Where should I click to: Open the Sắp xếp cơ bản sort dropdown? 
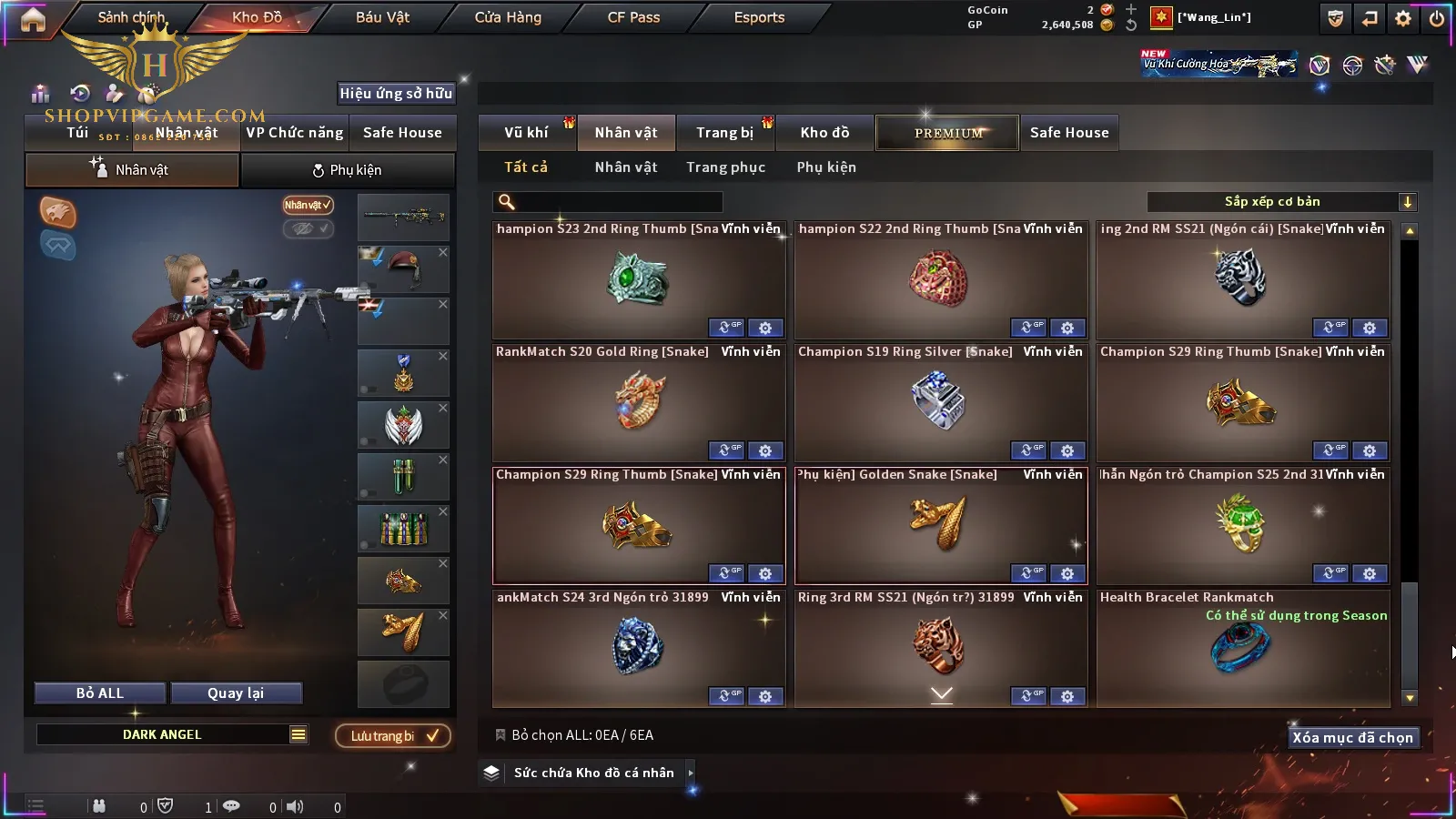(x=1281, y=202)
